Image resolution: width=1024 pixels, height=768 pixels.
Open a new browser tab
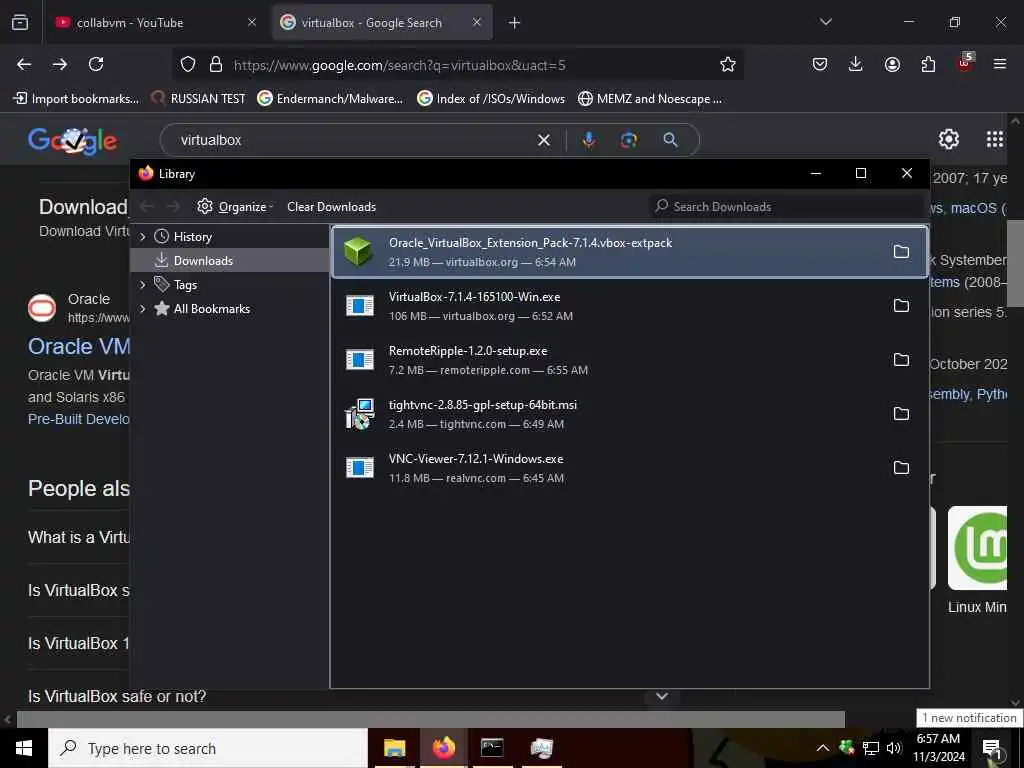(515, 23)
